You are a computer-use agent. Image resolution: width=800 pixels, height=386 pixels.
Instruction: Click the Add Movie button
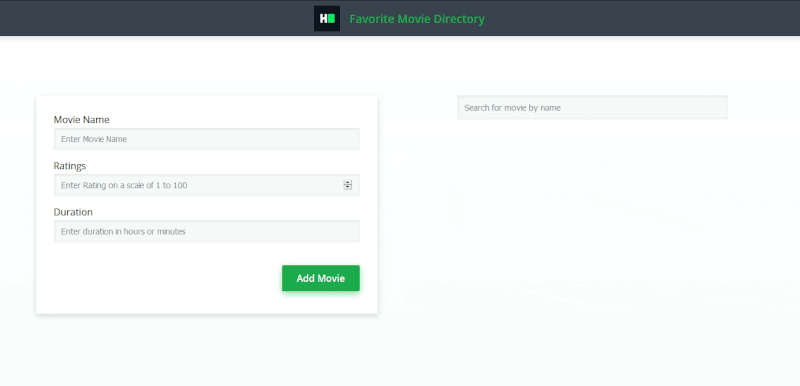pos(321,278)
